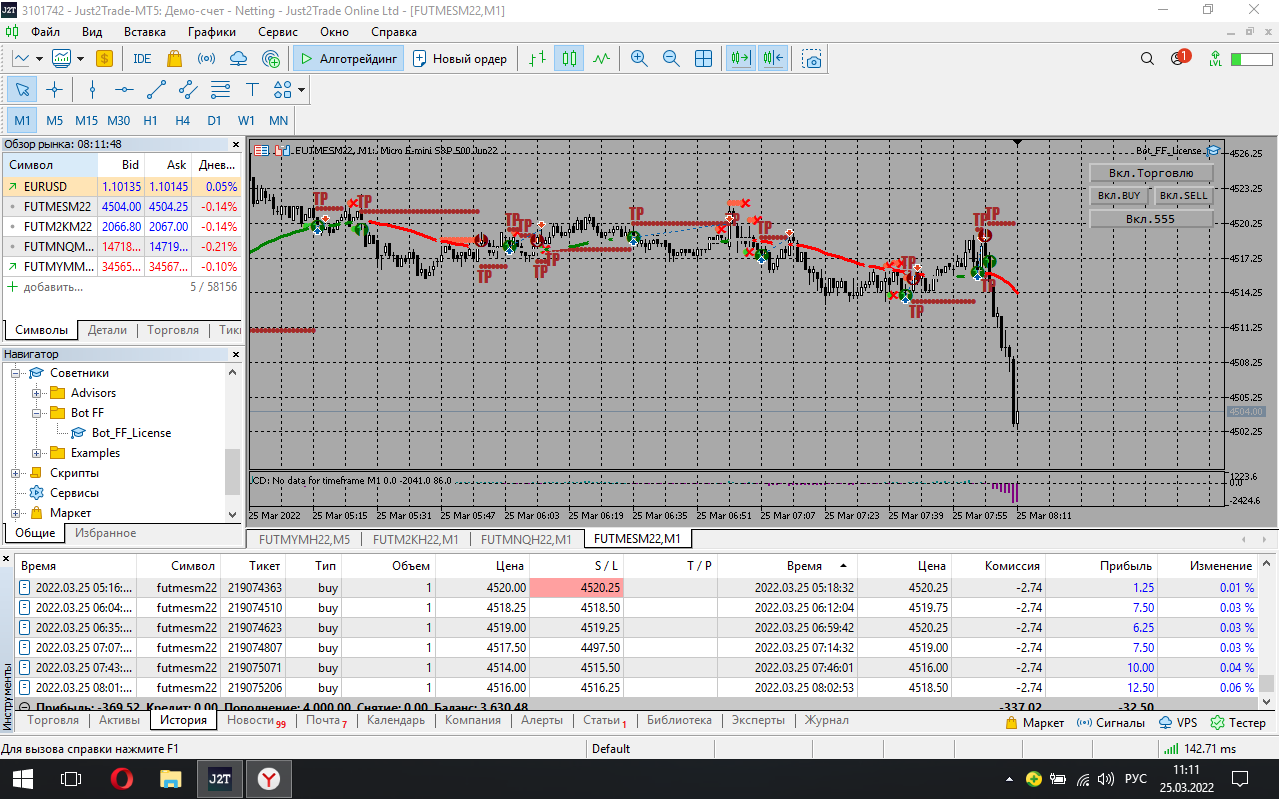Open the Файл menu
The width and height of the screenshot is (1279, 799).
click(45, 31)
